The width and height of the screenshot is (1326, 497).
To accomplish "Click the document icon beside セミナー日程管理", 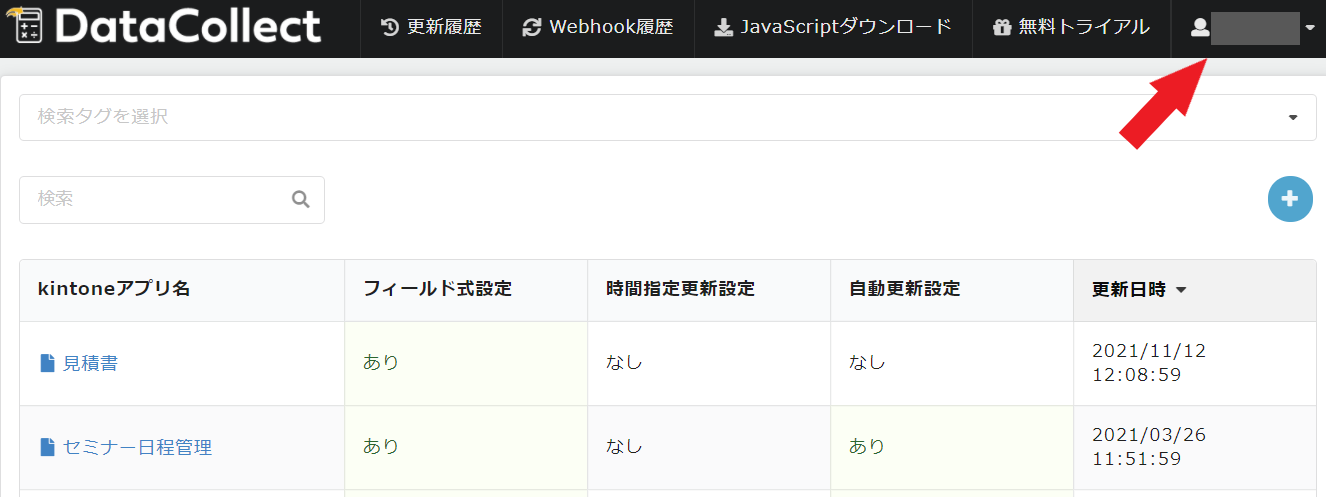I will click(x=47, y=447).
